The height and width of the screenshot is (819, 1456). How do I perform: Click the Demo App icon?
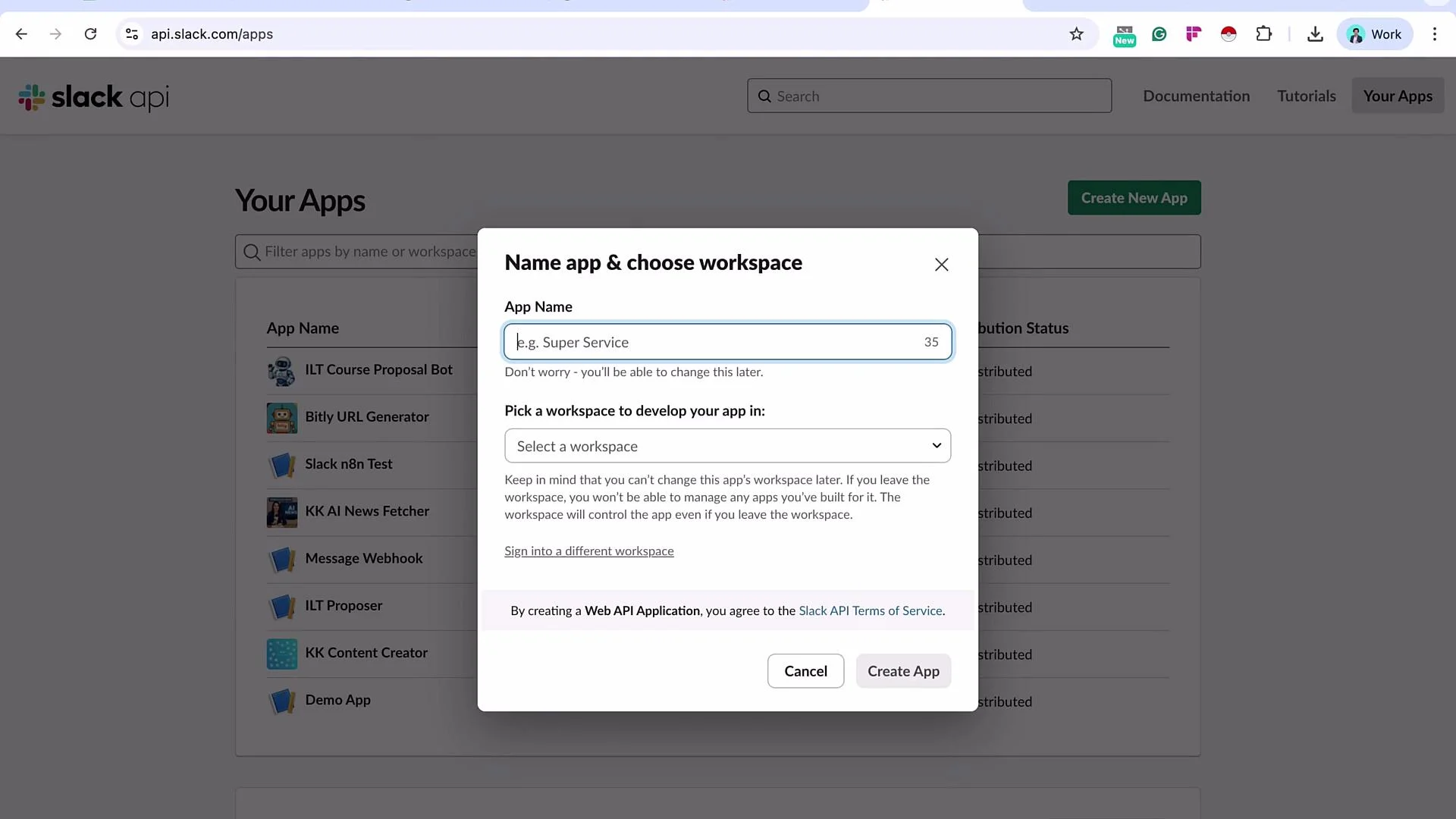point(282,701)
